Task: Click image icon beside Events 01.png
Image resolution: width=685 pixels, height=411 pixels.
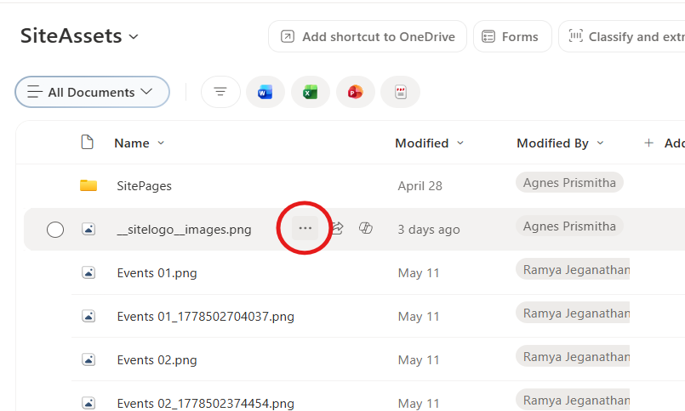Action: pos(88,273)
